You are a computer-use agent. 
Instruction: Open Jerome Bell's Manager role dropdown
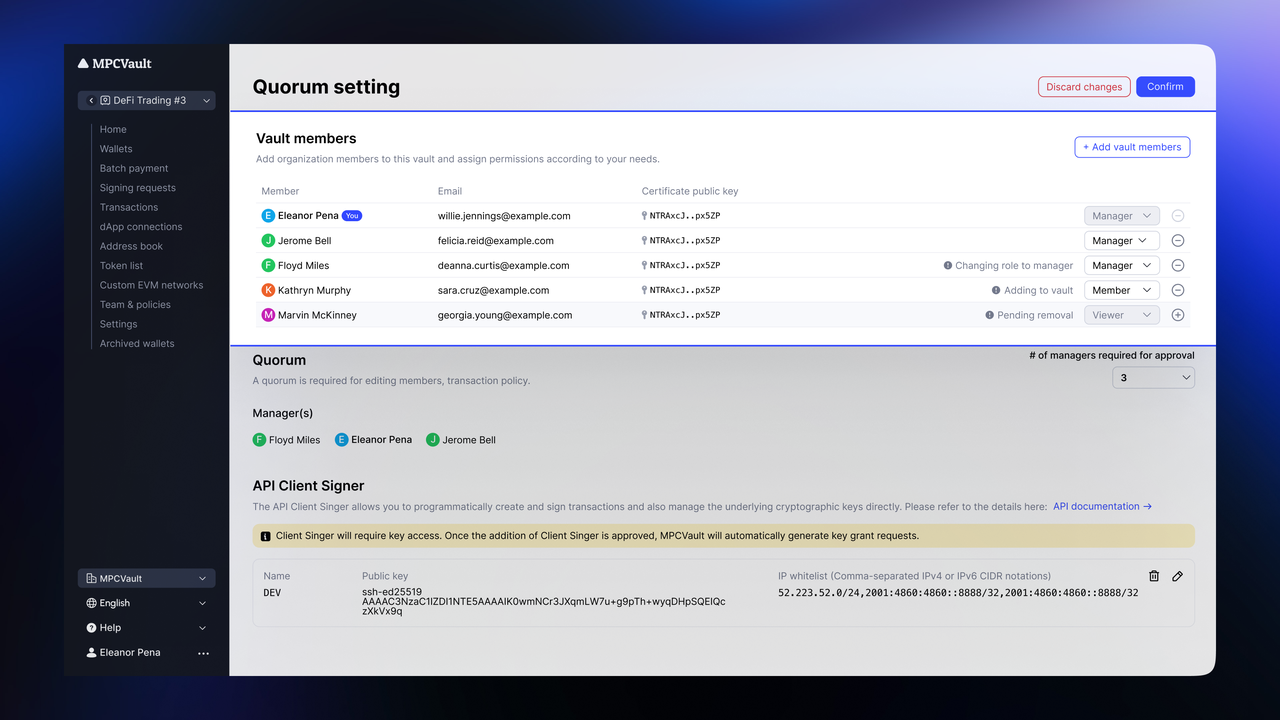1121,241
